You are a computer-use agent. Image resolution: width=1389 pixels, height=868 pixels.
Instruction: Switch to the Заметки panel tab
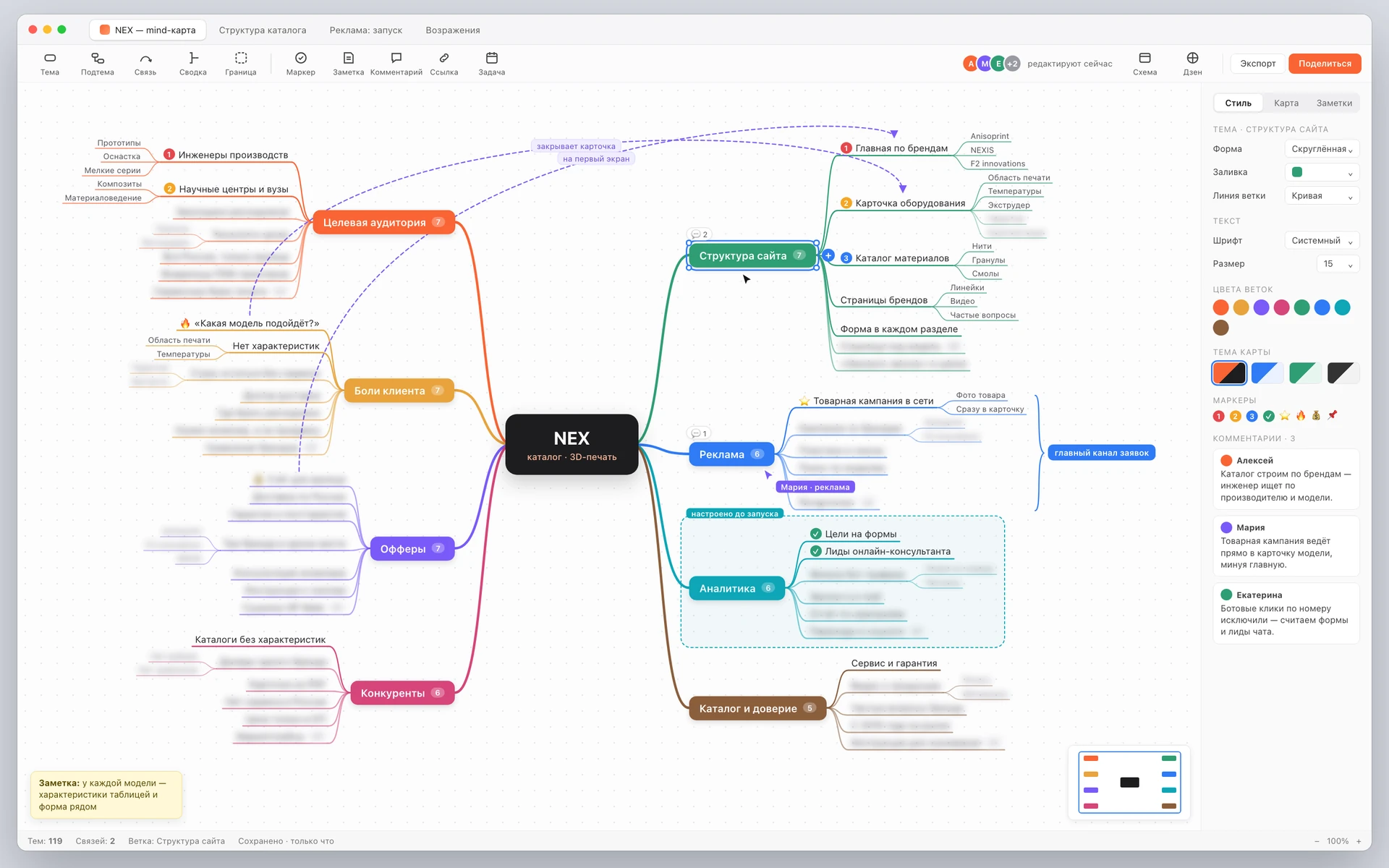(x=1334, y=103)
